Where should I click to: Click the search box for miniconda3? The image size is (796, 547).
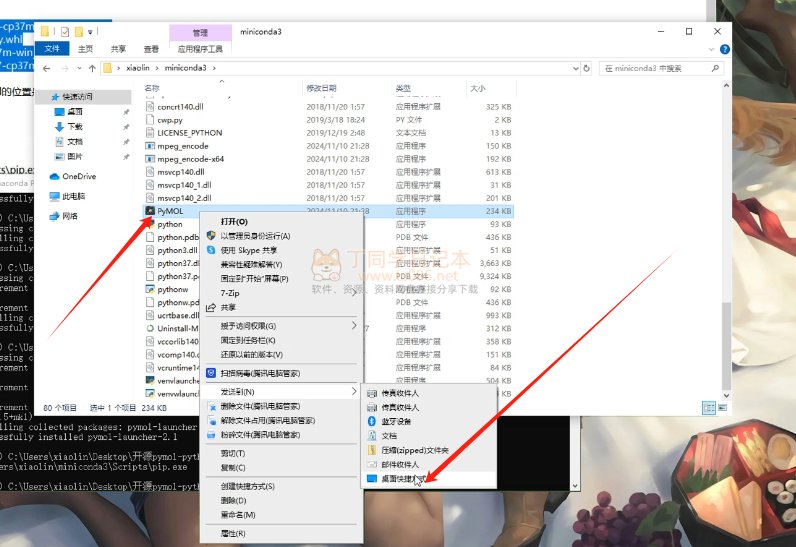coord(660,68)
